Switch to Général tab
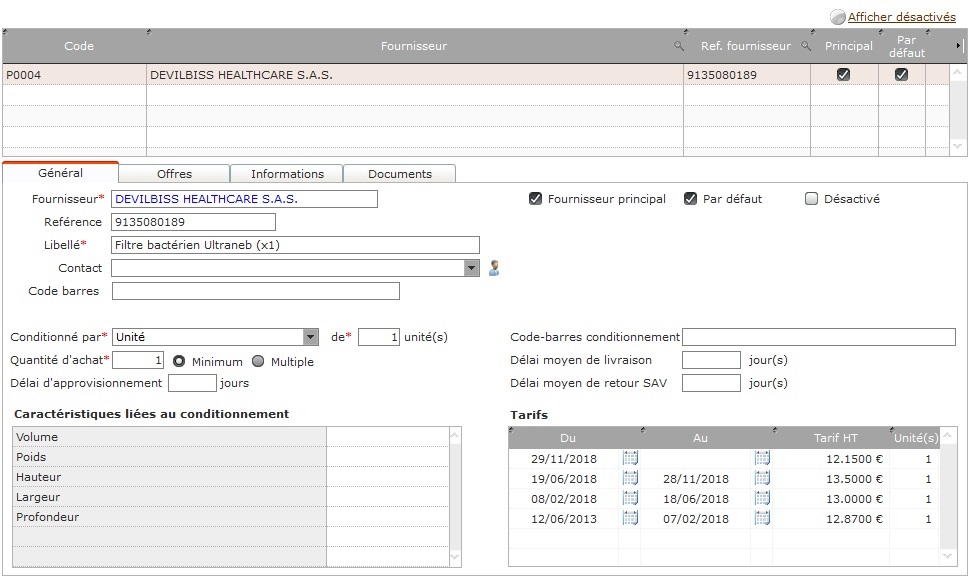 (60, 173)
